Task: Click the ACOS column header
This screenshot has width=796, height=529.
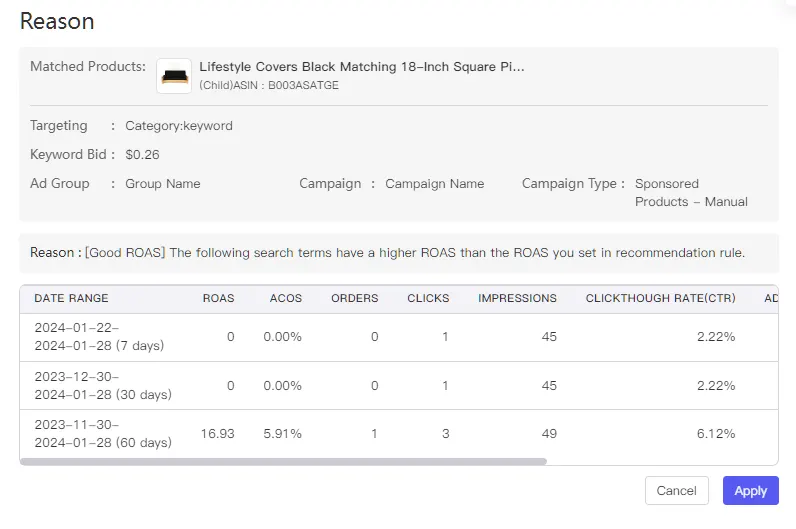Action: point(286,298)
